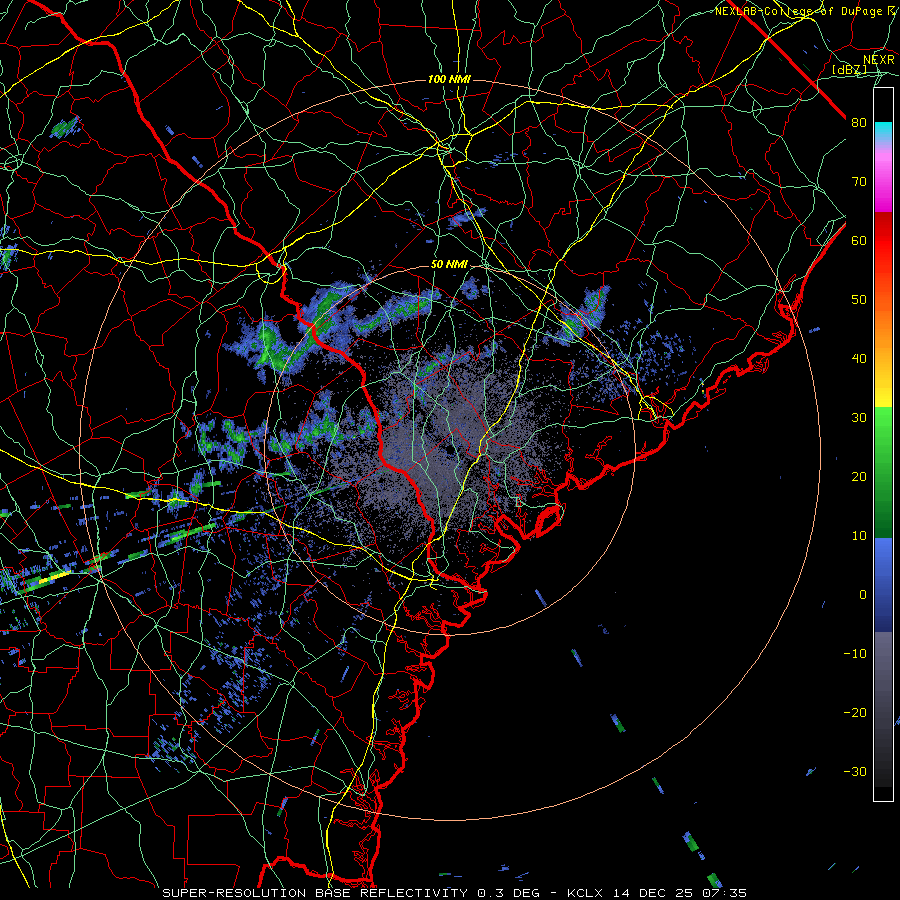Click the 30 value on the dBZ scale
The image size is (900, 900).
[x=859, y=418]
